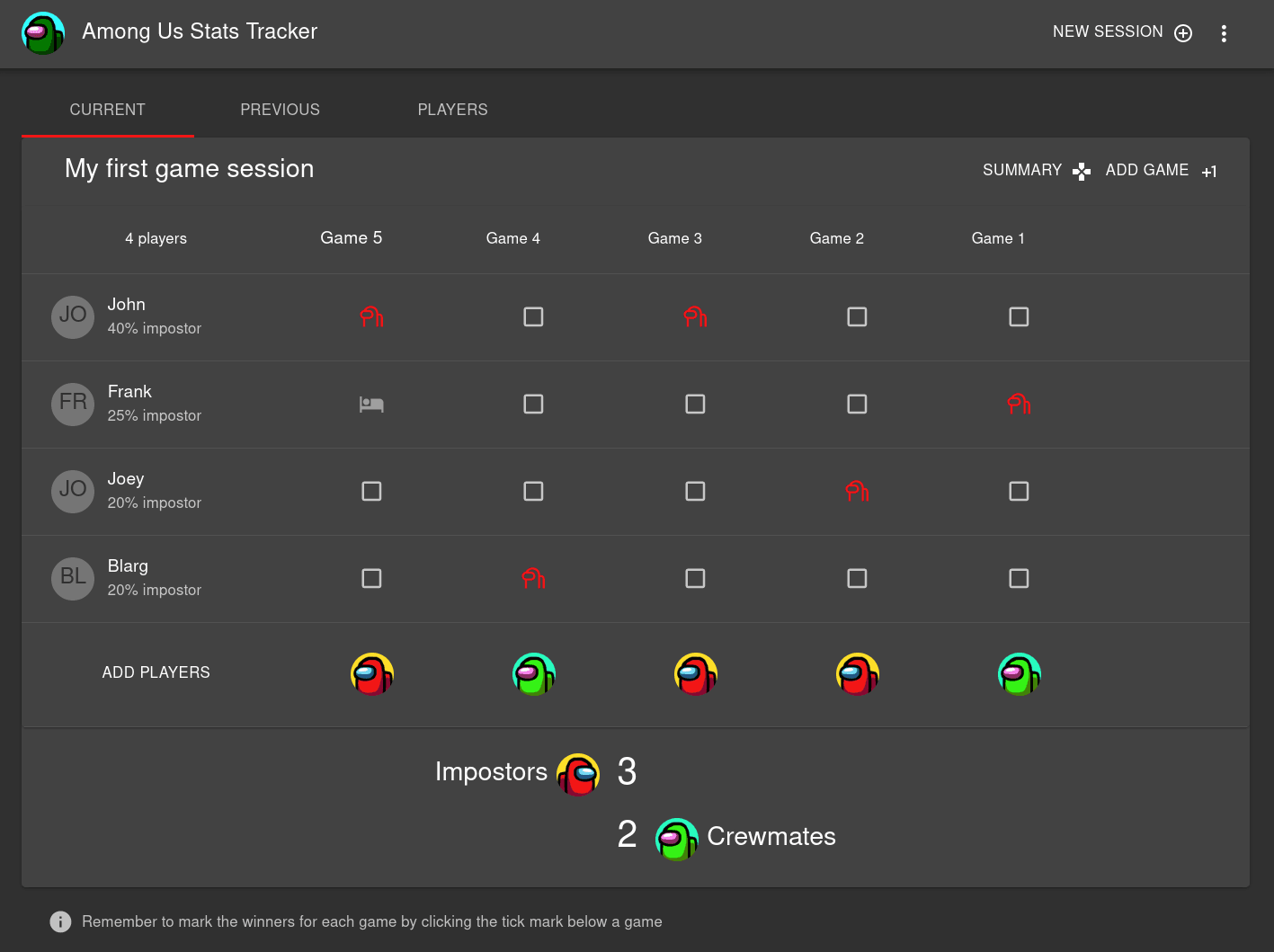The width and height of the screenshot is (1274, 952).
Task: Click the '4 players' header label
Action: (x=156, y=238)
